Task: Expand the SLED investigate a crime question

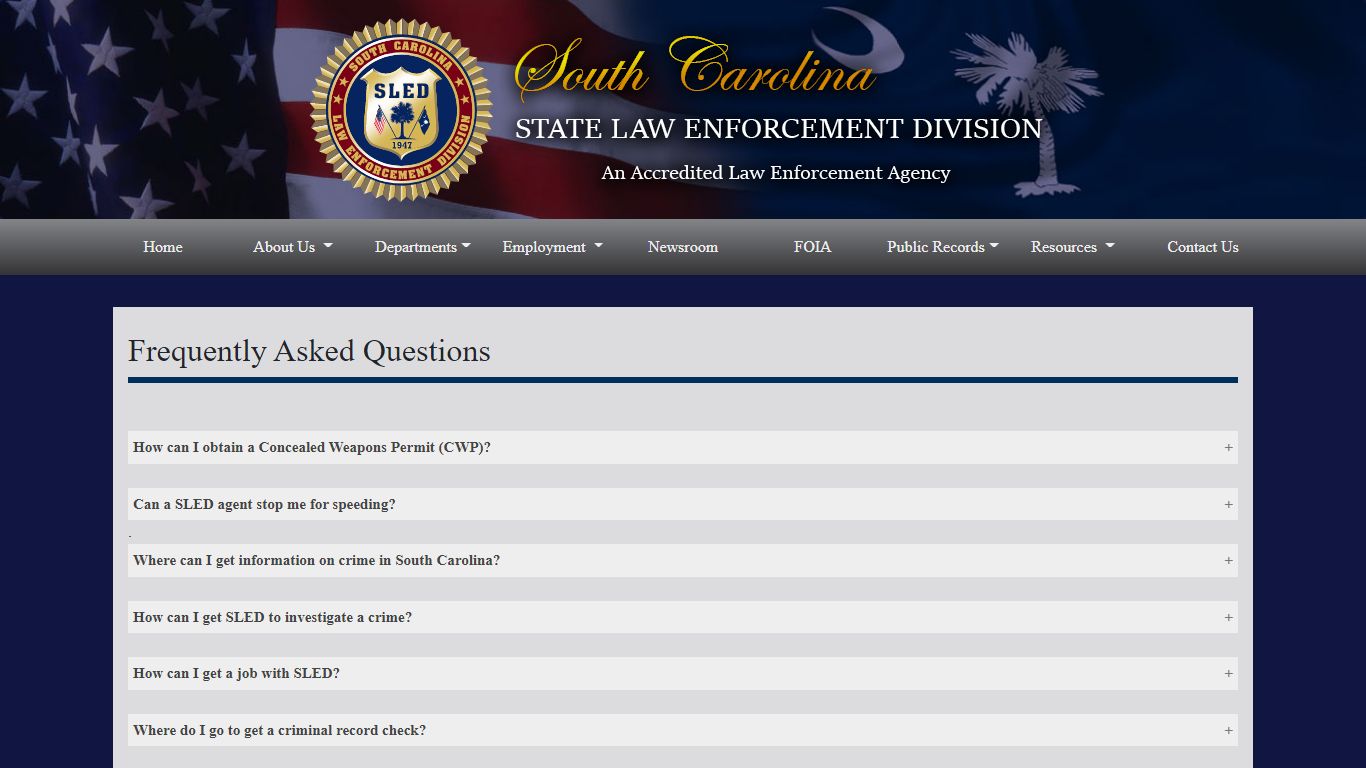Action: [683, 617]
